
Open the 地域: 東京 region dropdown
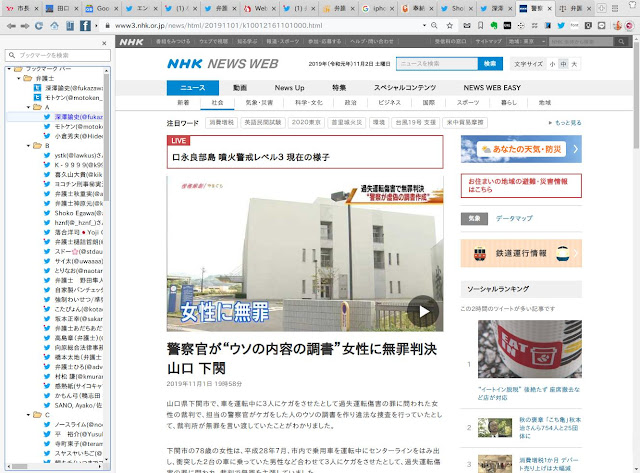tap(526, 42)
